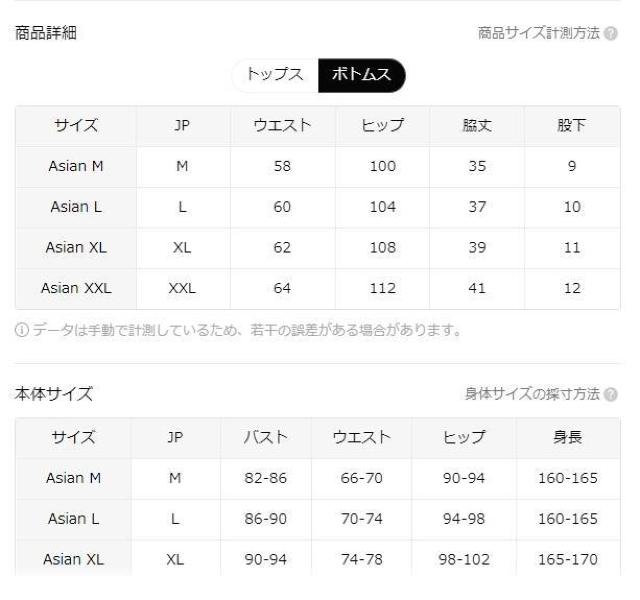Screen dimensions: 640x600
Task: Click the help icon beside 身体サイズの採寸方法
Action: pos(611,394)
